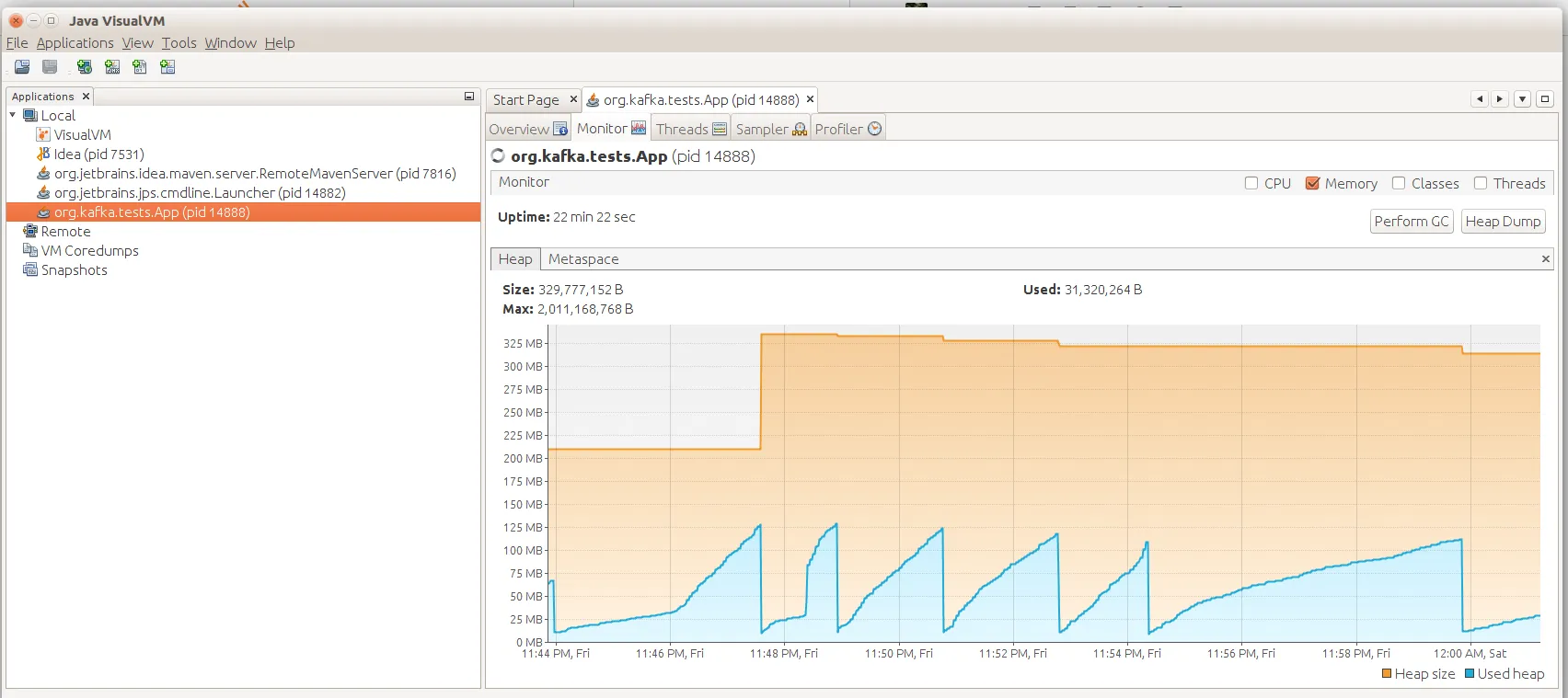Select the RemoteMavenServer (pid 7816) process
This screenshot has height=698, width=1568.
(x=255, y=174)
